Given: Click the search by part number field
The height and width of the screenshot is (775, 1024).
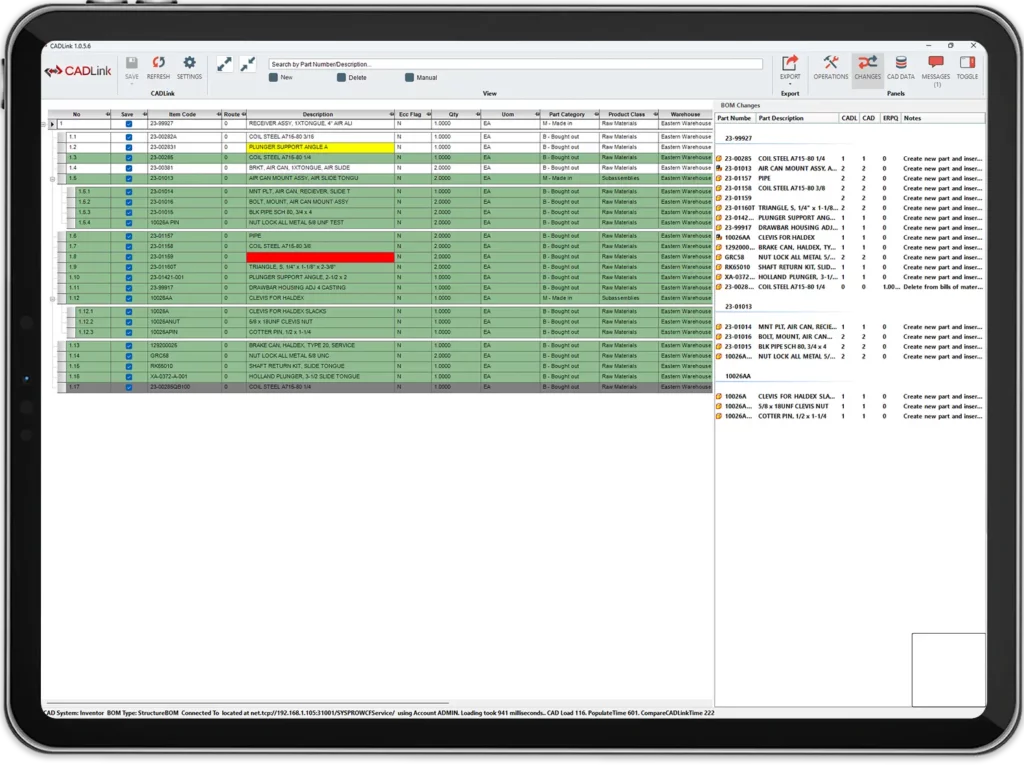Looking at the screenshot, I should point(515,64).
